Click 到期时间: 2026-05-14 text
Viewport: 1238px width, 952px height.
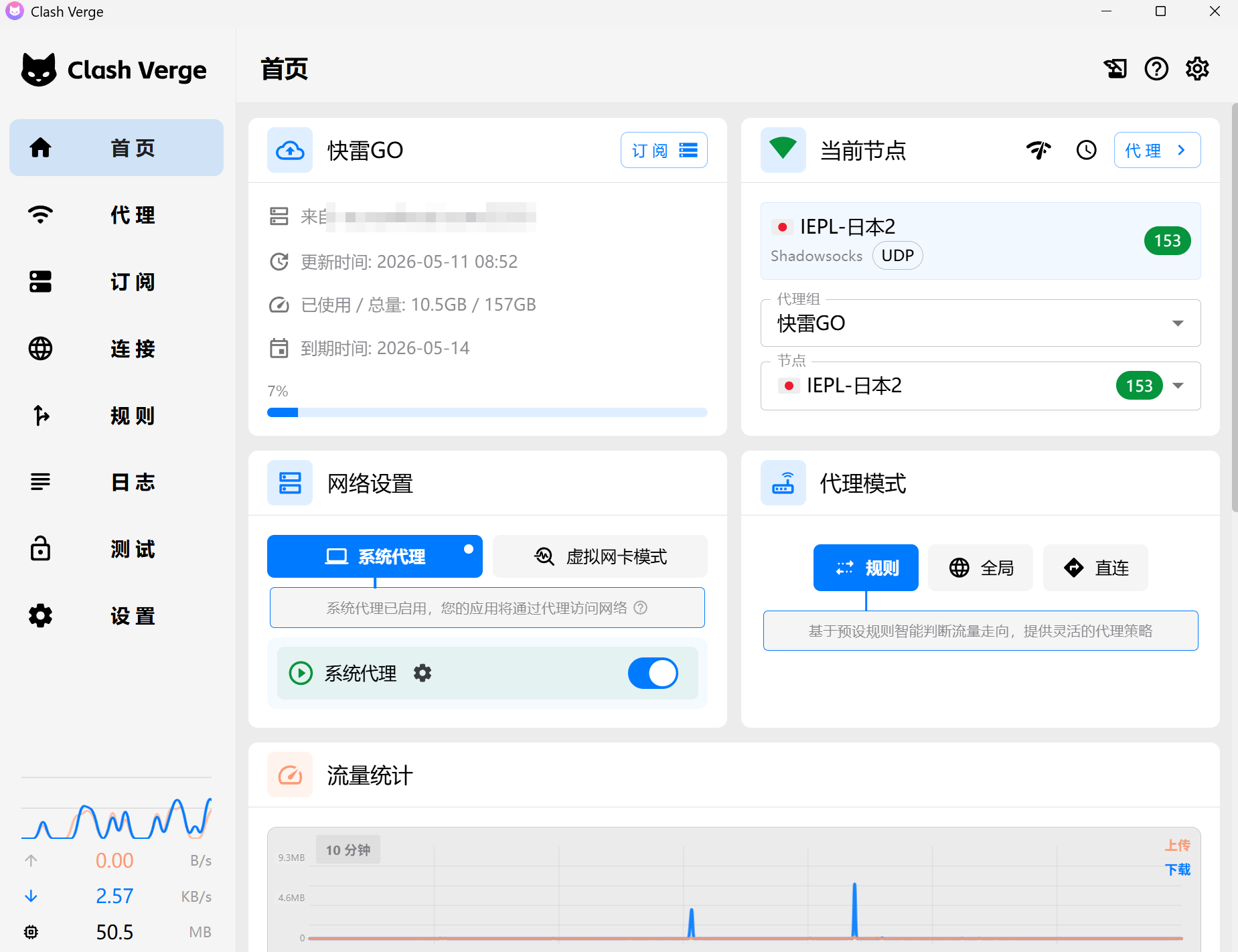385,348
